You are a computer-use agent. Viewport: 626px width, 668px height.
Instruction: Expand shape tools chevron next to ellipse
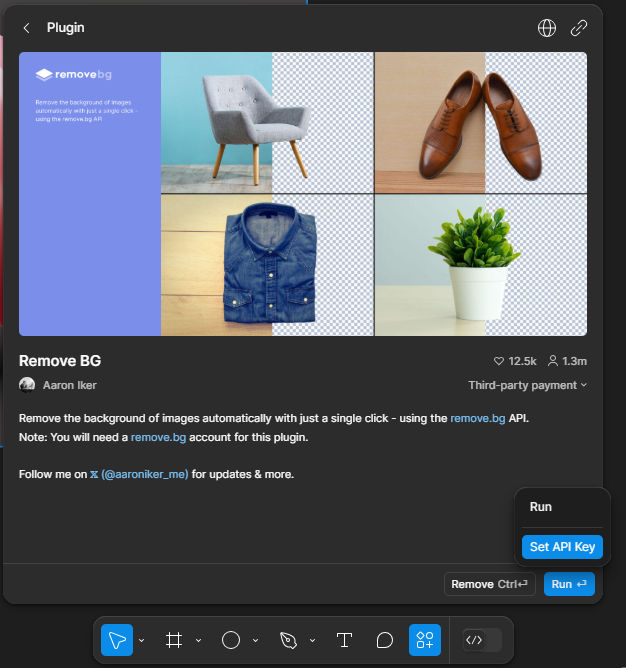pos(255,640)
